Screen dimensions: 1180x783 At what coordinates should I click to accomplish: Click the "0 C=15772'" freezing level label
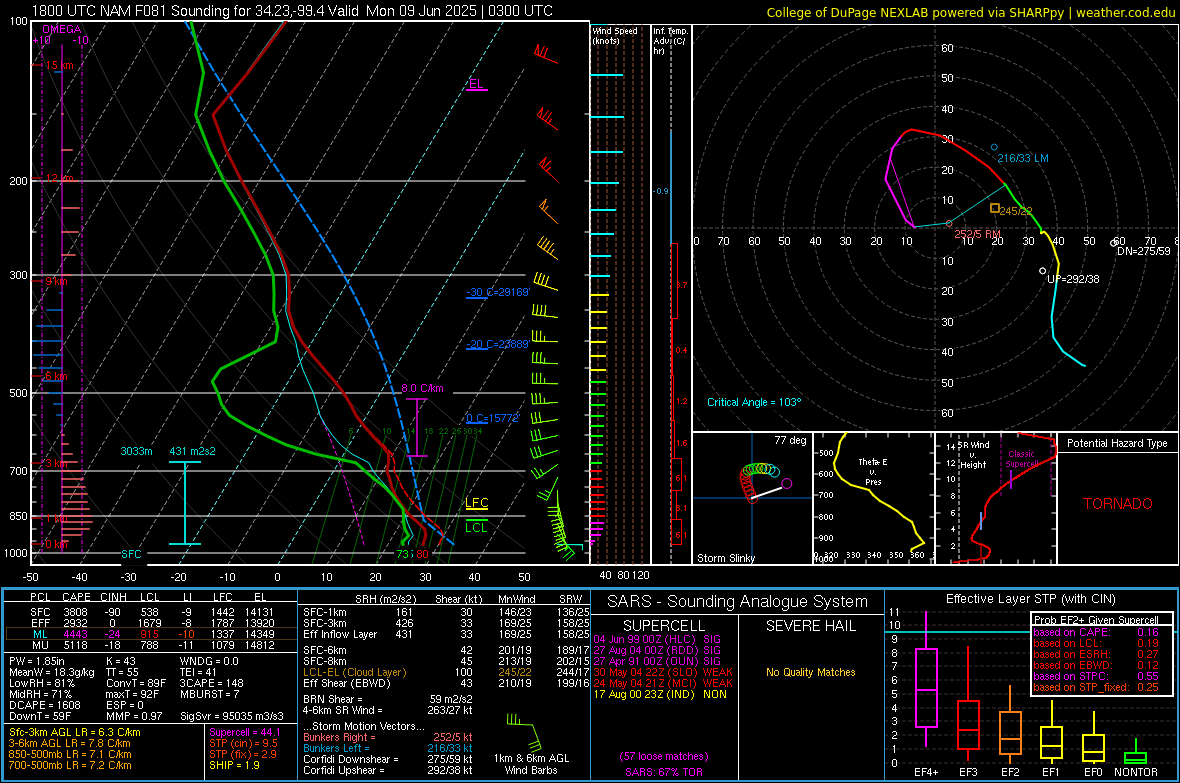493,418
